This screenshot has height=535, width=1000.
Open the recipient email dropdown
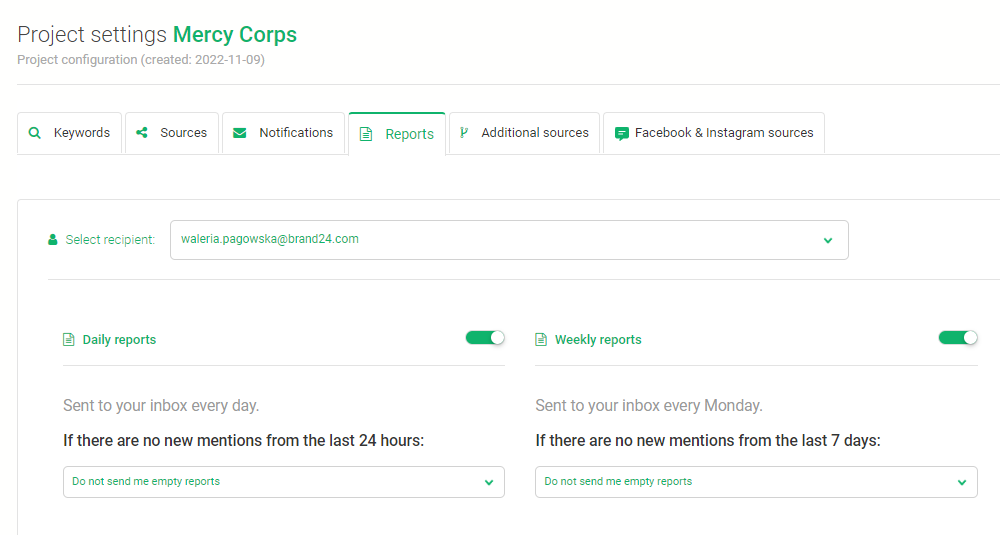point(509,240)
